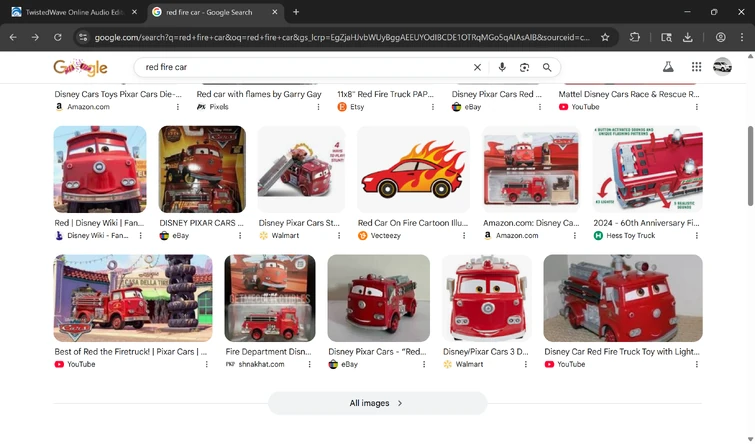
Task: Open '11x8" Red Fire Truck PAP...' Etsy link
Action: [385, 94]
